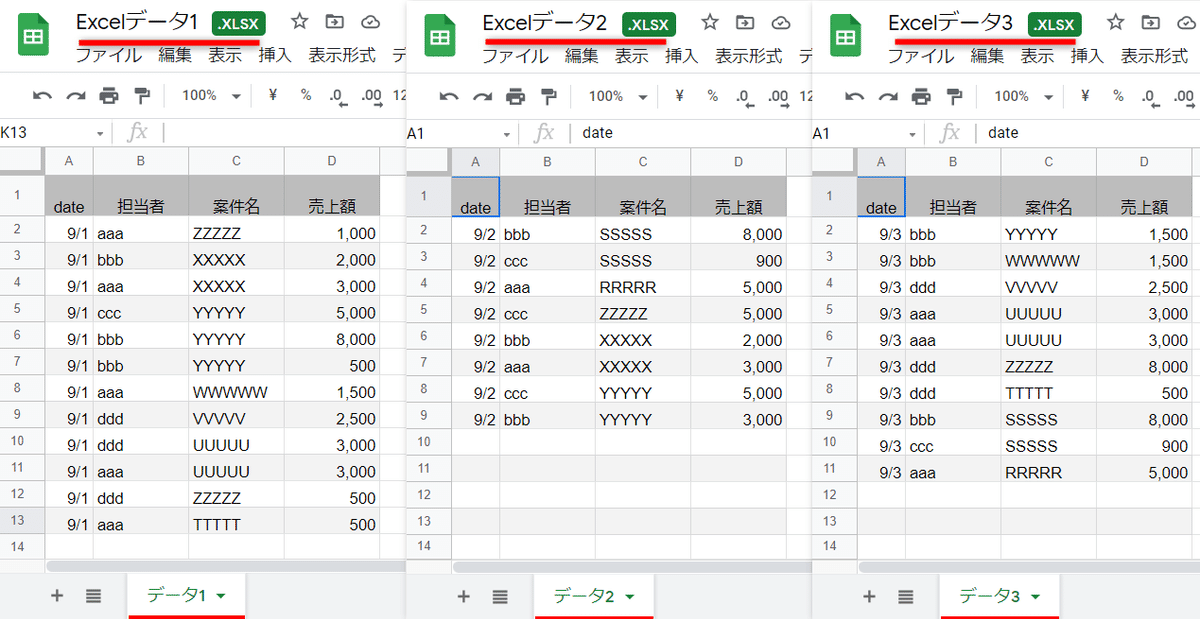Open データ3 sheet tab menu arrow

(1035, 596)
